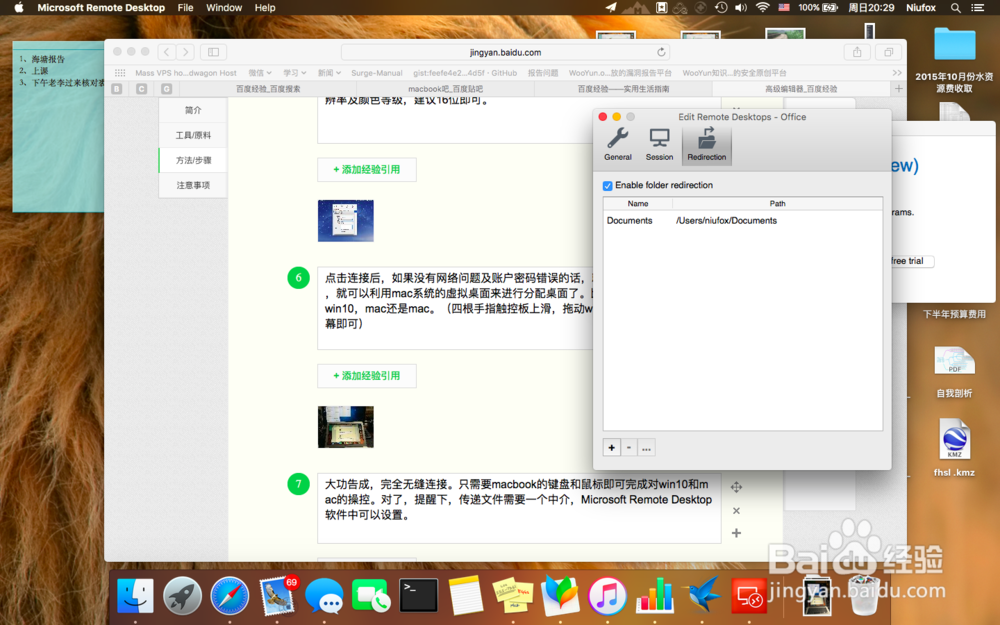Click the Safari address bar

pos(505,52)
